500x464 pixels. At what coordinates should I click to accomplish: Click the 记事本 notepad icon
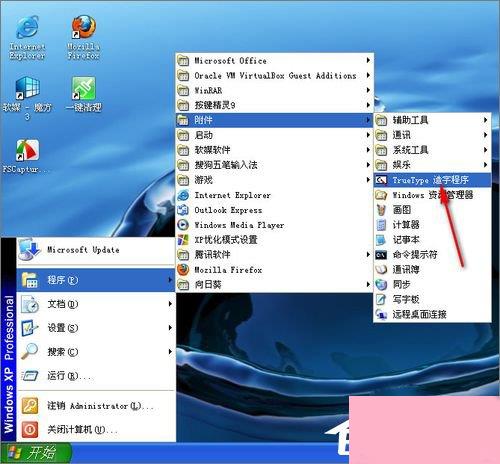[x=381, y=240]
